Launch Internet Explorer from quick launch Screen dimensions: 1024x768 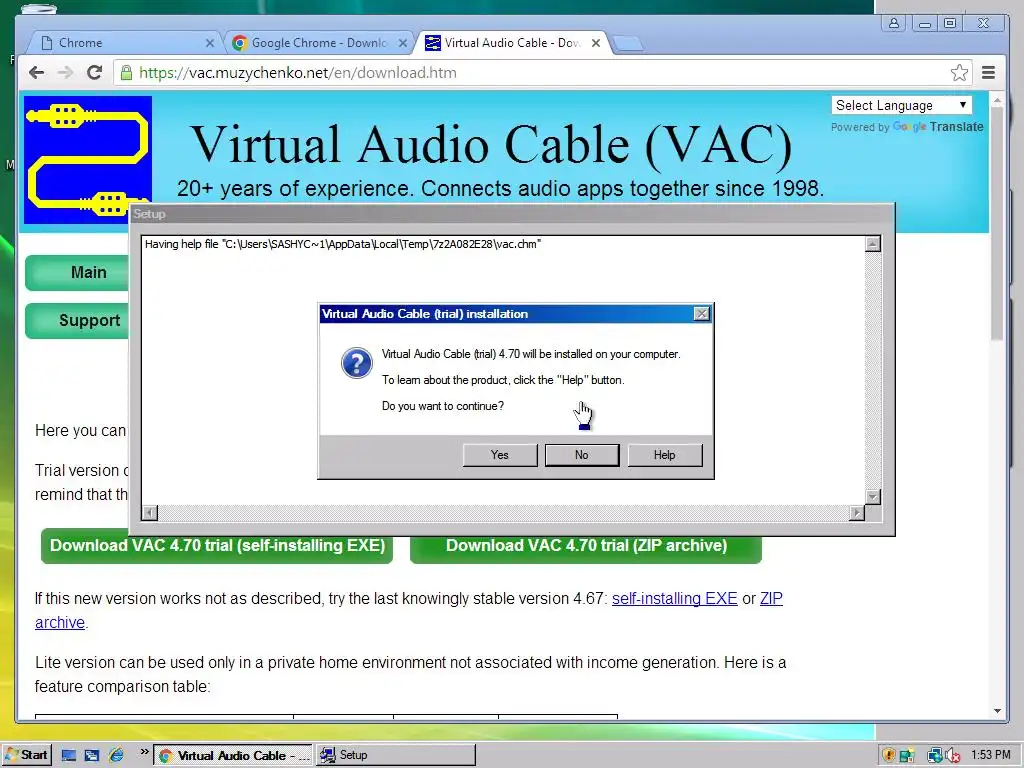point(116,756)
